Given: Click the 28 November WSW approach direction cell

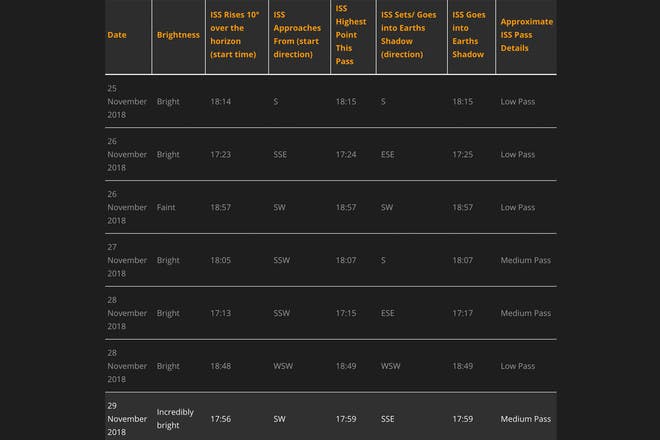Looking at the screenshot, I should pos(283,366).
